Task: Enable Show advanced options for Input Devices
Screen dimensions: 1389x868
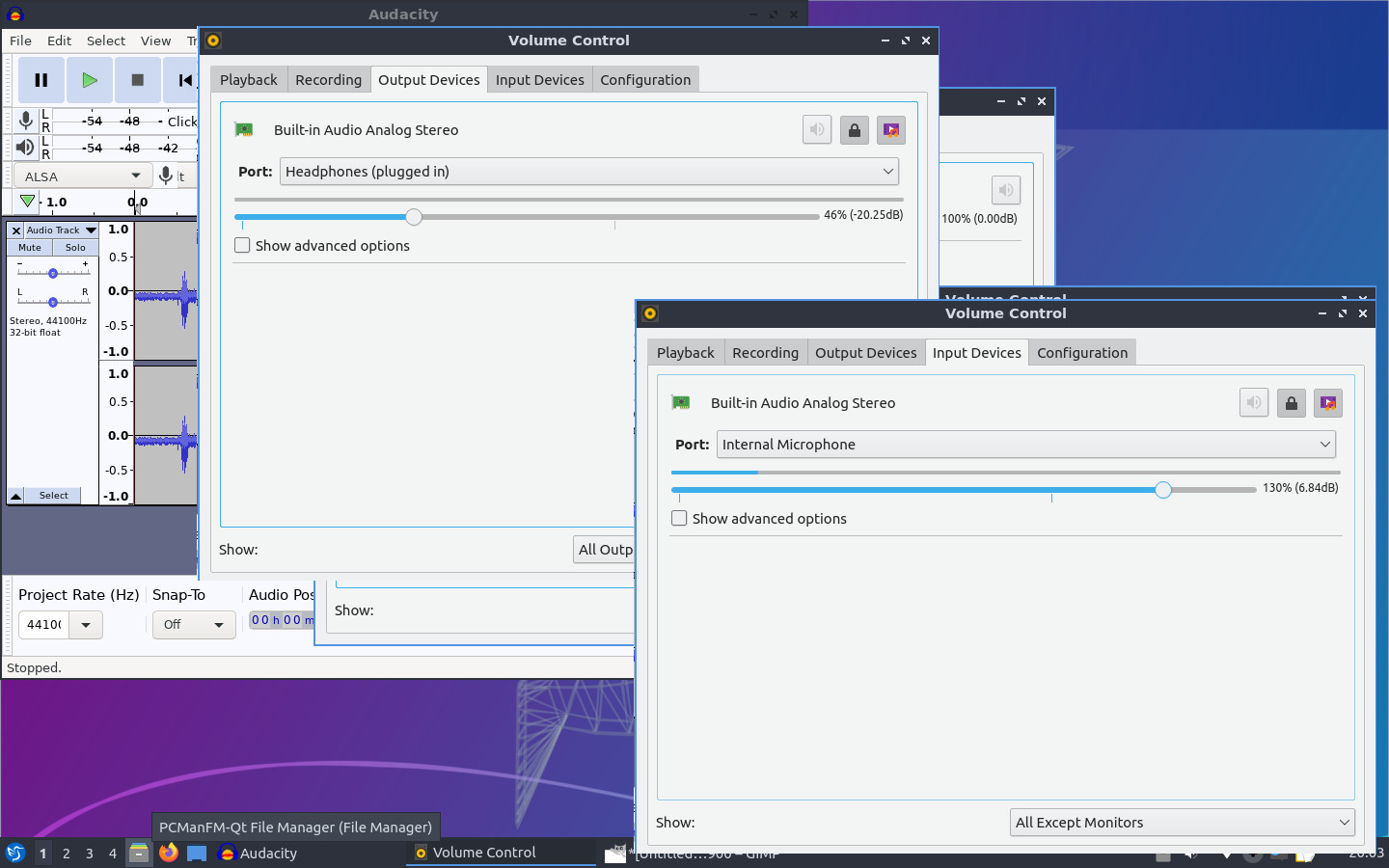Action: coord(679,518)
